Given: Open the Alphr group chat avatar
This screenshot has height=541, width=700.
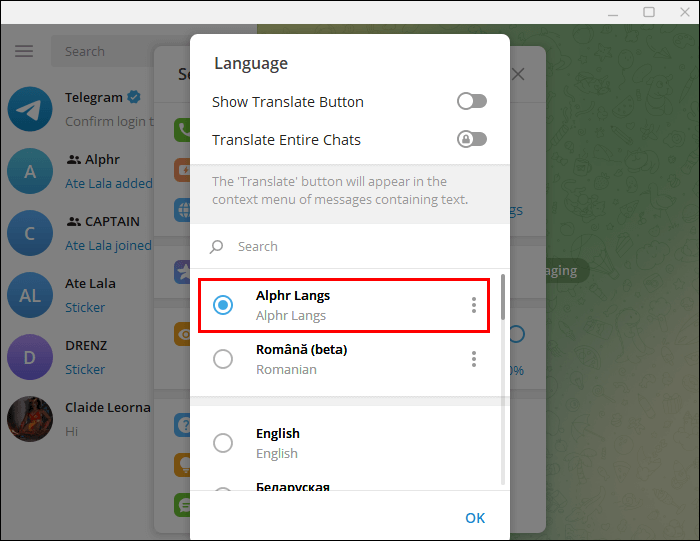Looking at the screenshot, I should click(x=30, y=171).
